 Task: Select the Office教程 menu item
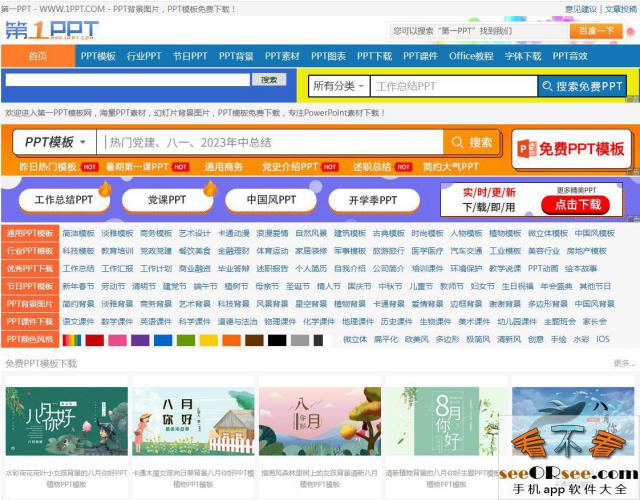pos(471,56)
